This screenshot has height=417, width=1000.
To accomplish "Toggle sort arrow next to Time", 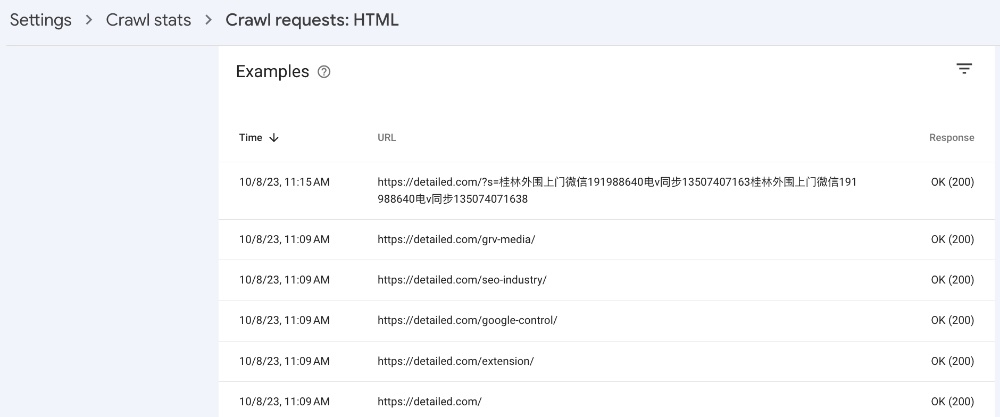I will [274, 138].
